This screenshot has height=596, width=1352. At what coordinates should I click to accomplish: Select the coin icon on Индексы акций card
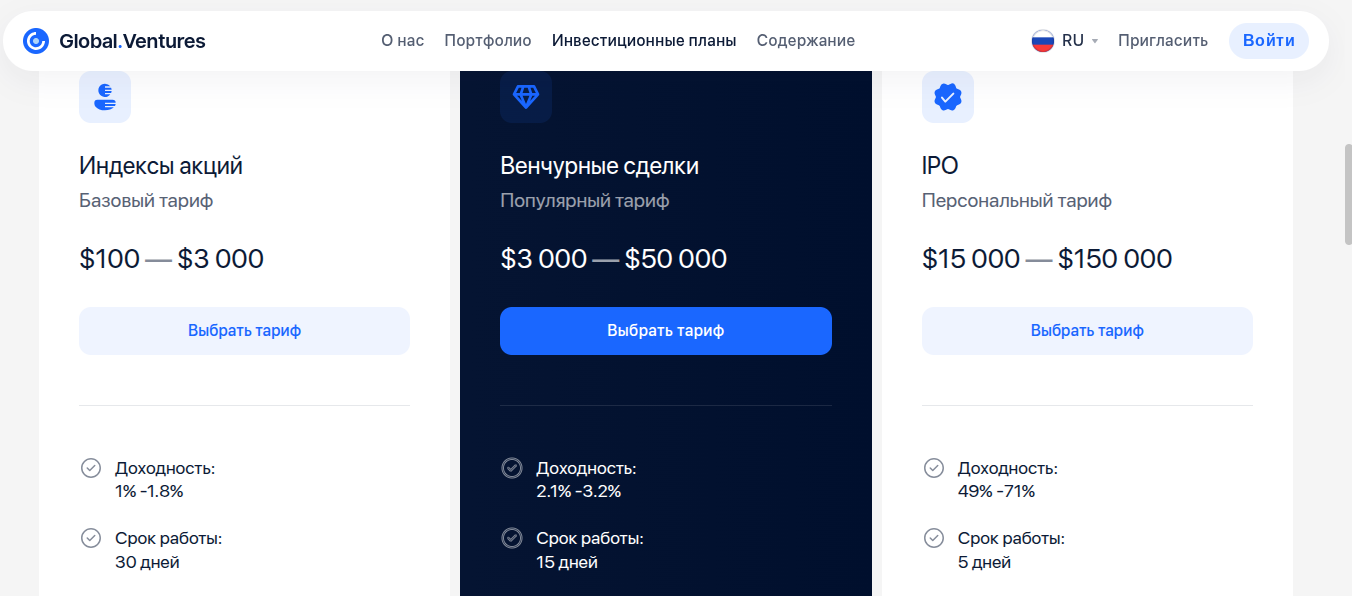click(x=105, y=97)
